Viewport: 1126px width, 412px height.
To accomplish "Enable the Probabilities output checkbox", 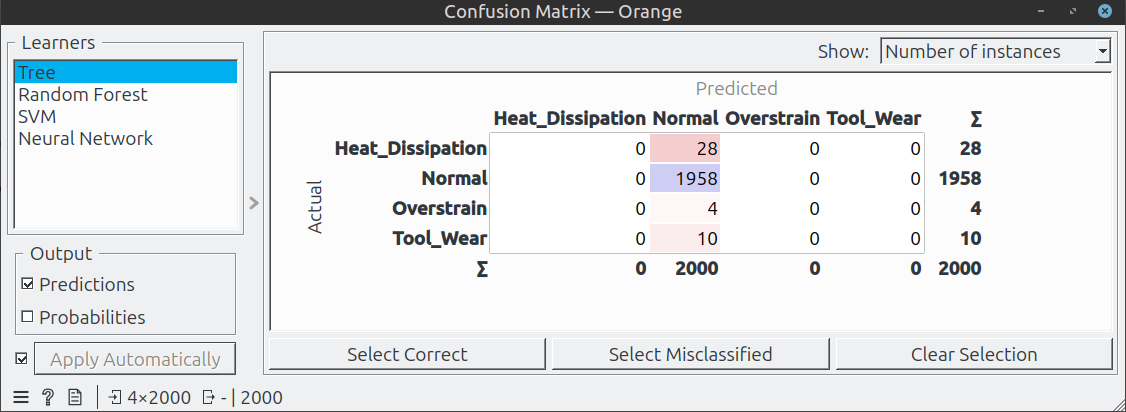I will tap(28, 317).
